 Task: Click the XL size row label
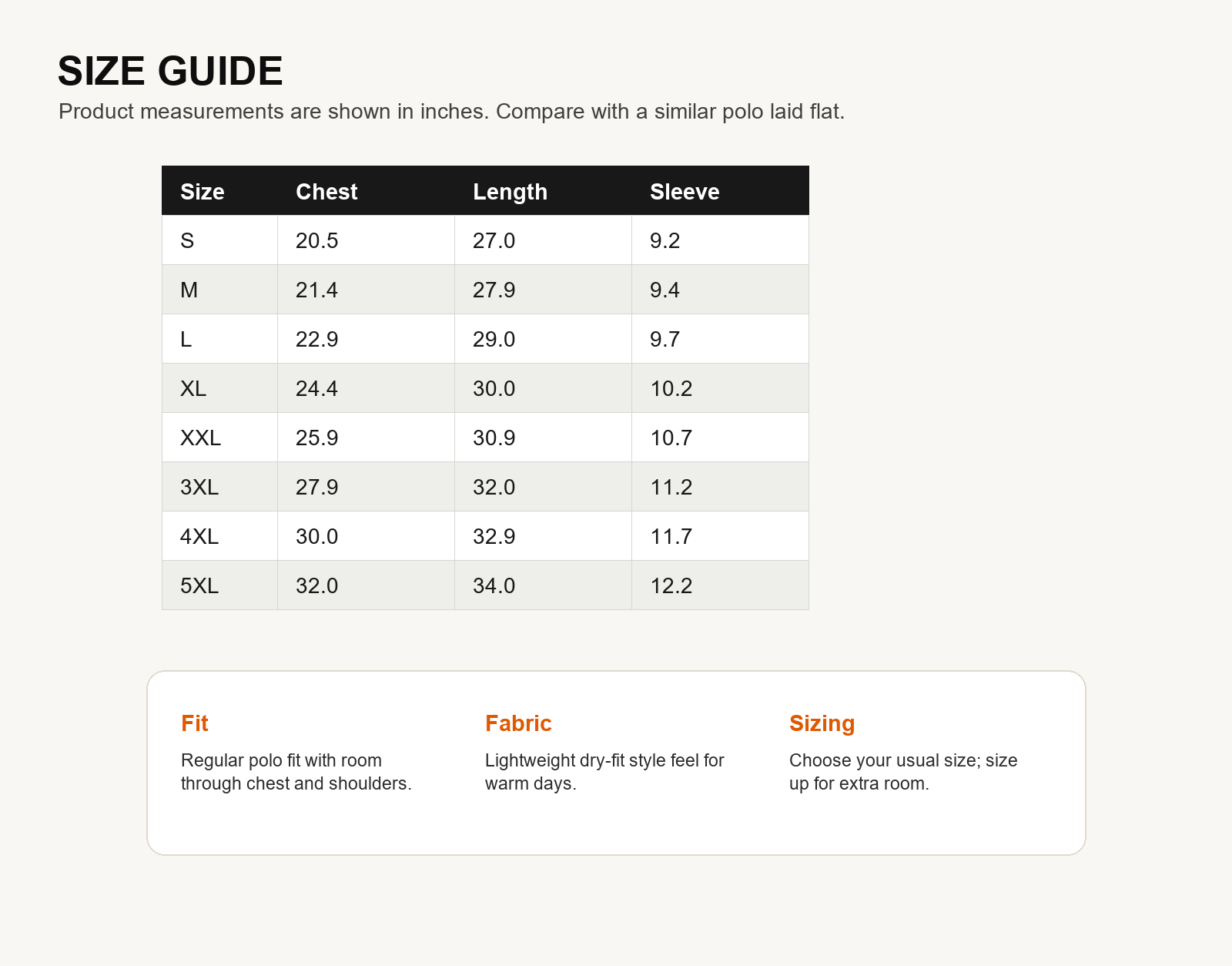click(x=193, y=388)
